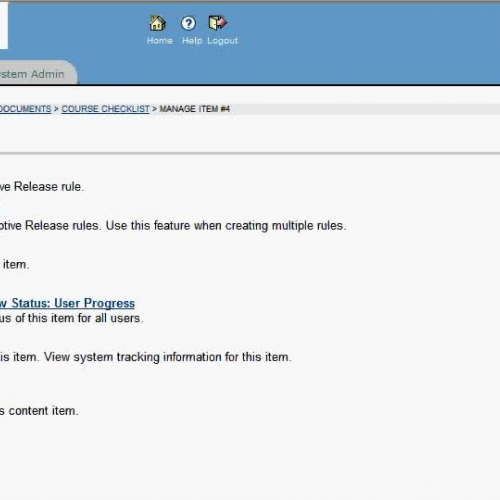Click the Home text label
500x500 pixels.
tap(160, 41)
